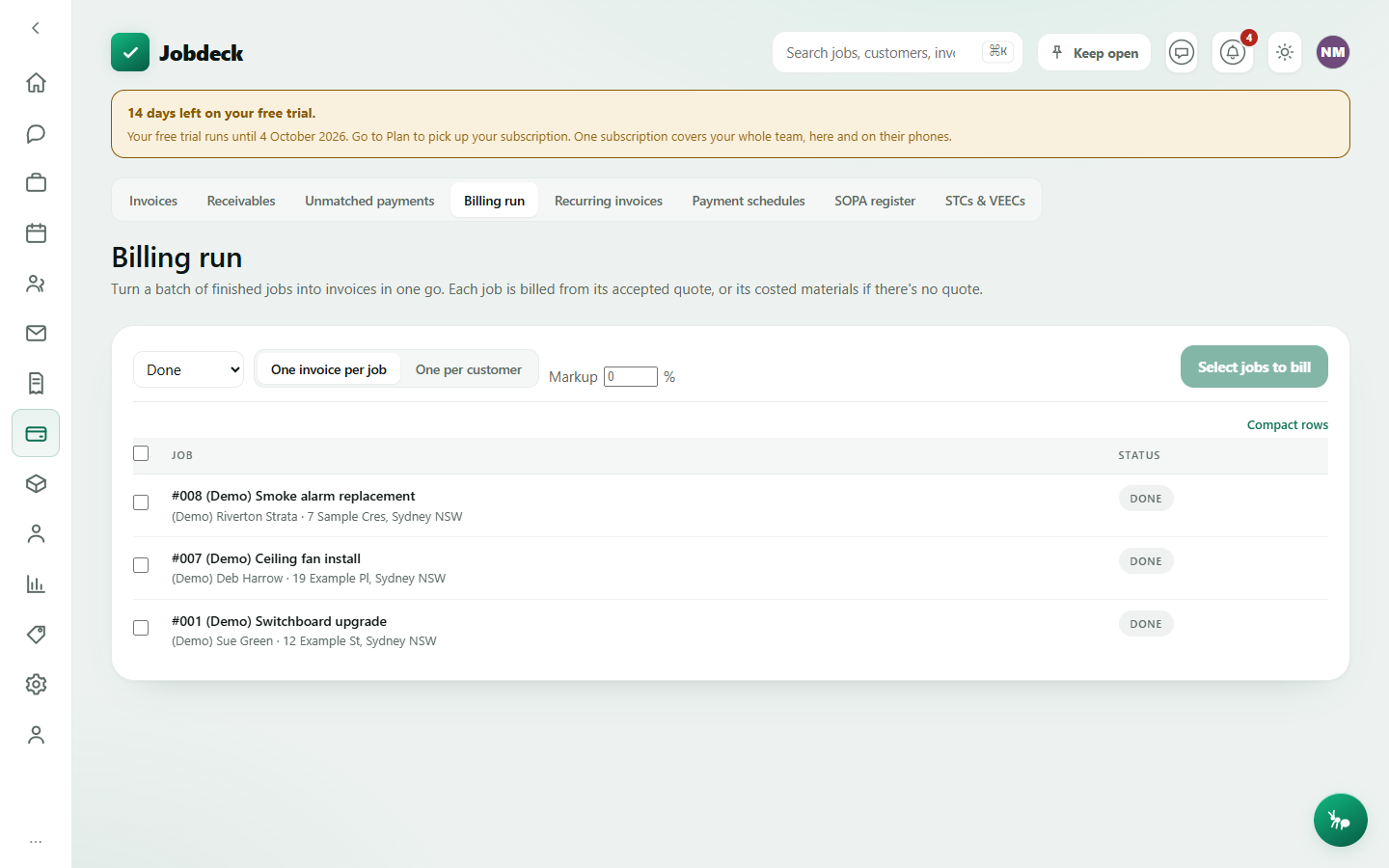Click Select jobs to bill button
The image size is (1389, 868).
pyautogui.click(x=1254, y=366)
